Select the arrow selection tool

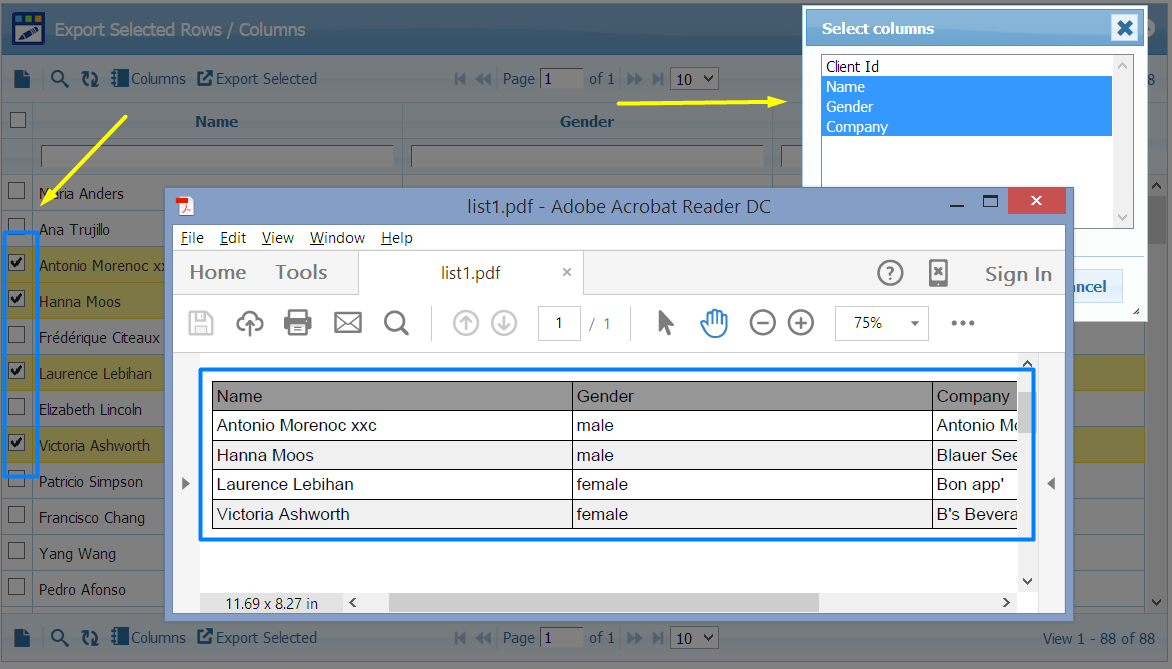665,322
